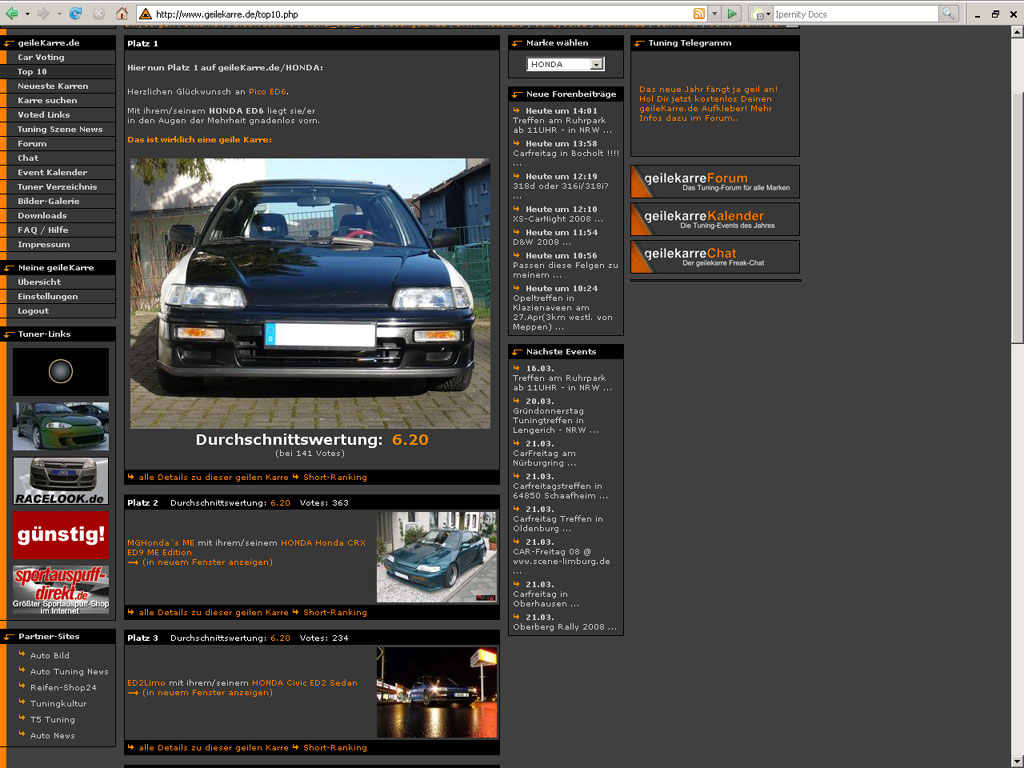Open the Platz 2 green CRX thumbnail
The height and width of the screenshot is (768, 1024).
click(436, 556)
